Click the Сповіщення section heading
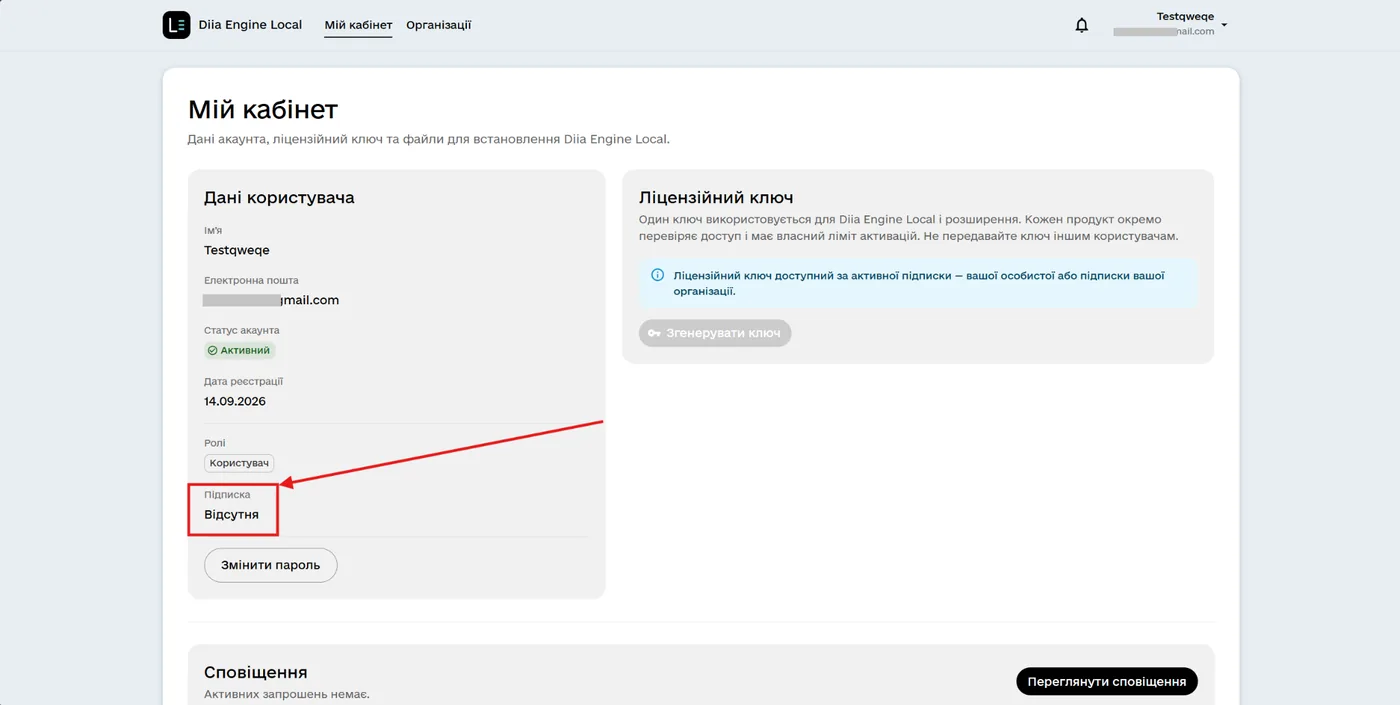1400x705 pixels. (256, 673)
